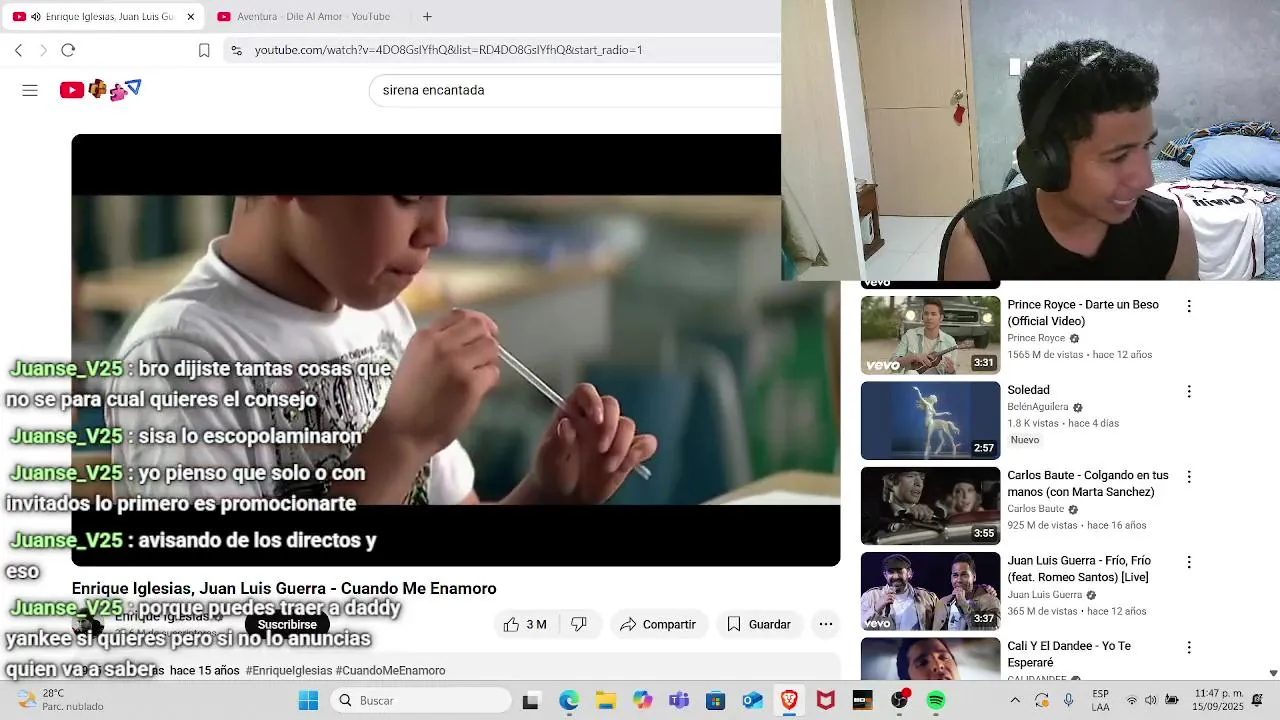Open the volume tray control

[x=1151, y=700]
